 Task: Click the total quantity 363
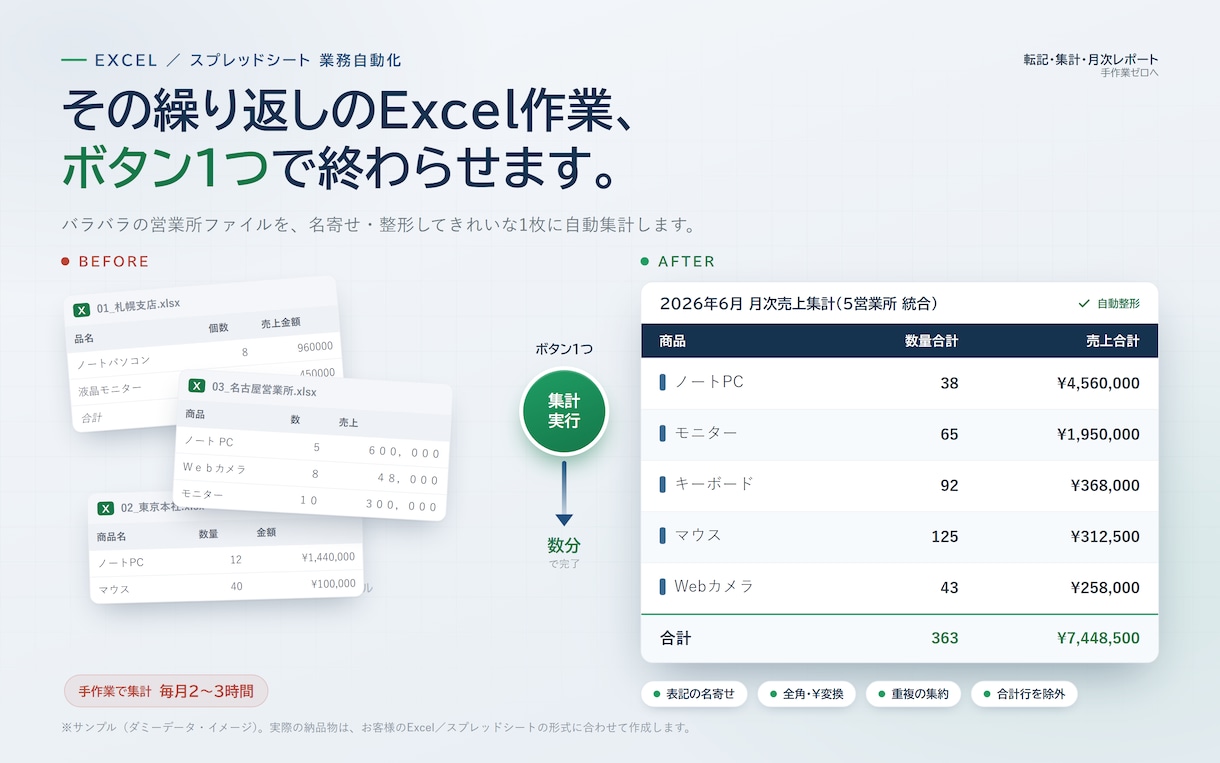tap(945, 638)
